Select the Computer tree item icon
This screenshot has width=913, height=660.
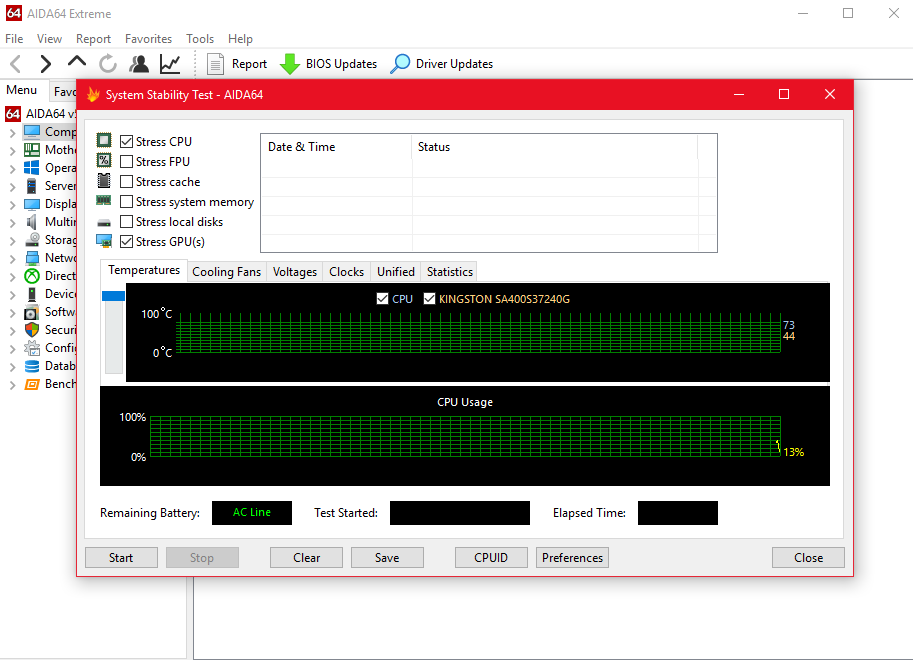(x=32, y=131)
